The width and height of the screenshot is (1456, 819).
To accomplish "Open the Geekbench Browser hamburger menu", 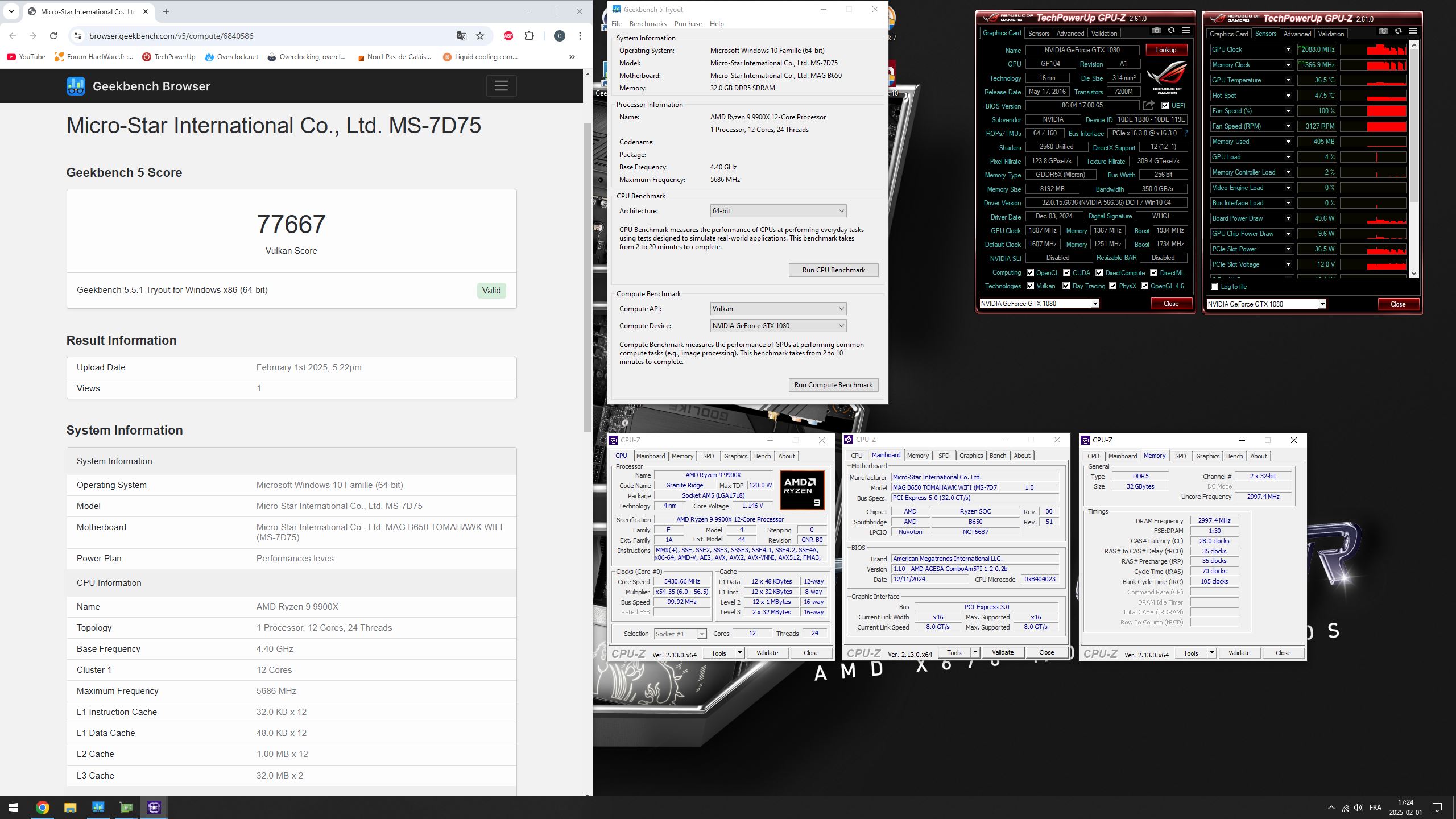I will click(501, 86).
